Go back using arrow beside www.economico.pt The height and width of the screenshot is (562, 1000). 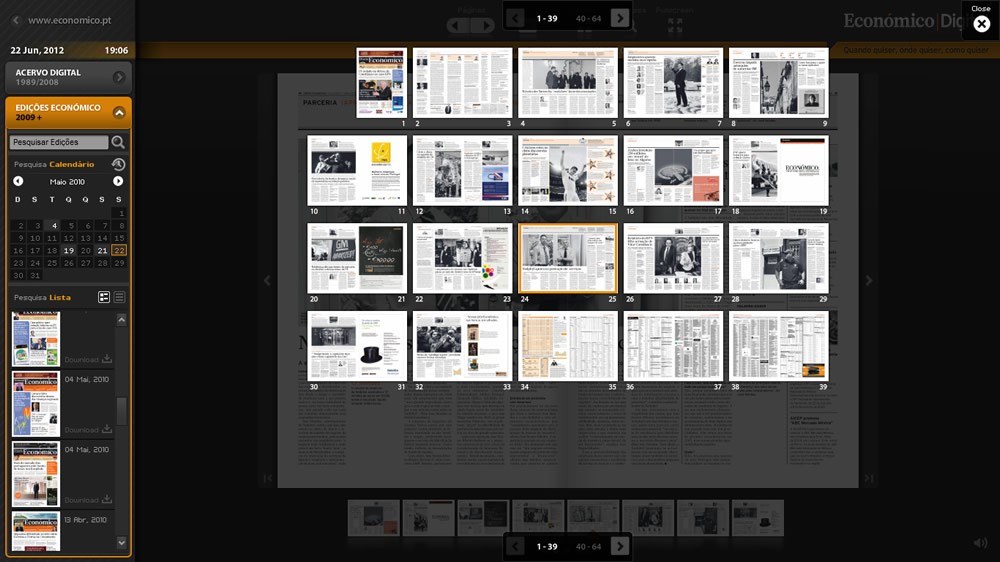click(16, 20)
